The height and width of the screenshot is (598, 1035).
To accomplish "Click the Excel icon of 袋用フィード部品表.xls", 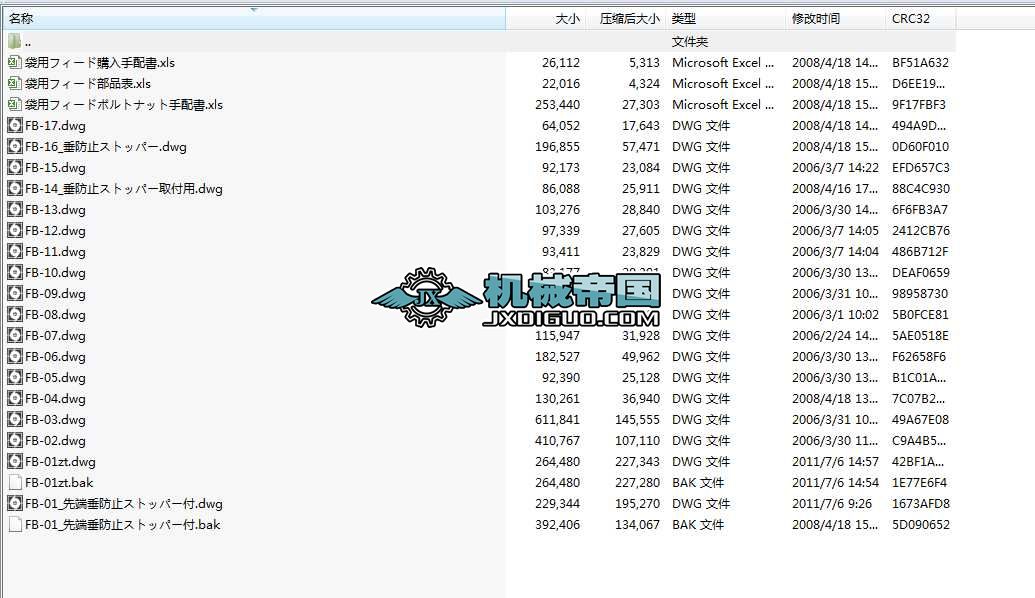I will (15, 84).
